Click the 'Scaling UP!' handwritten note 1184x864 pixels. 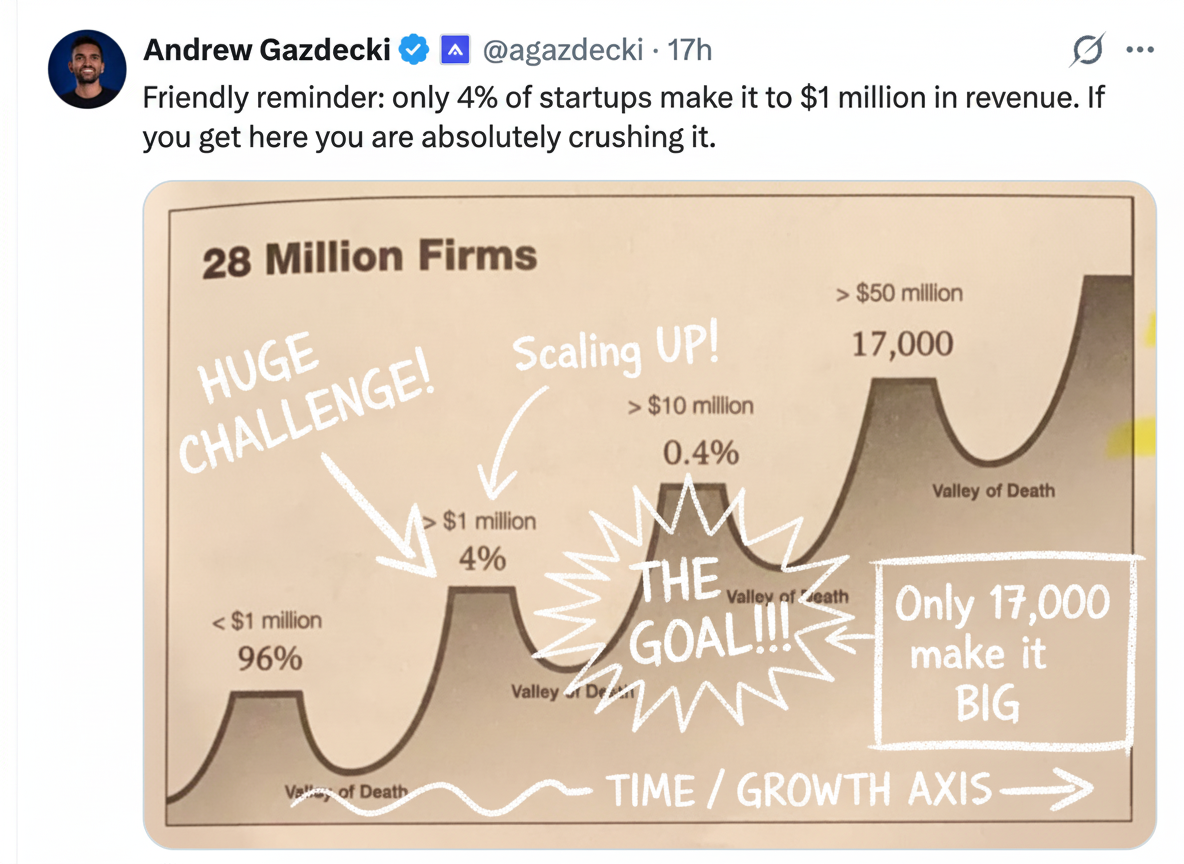point(615,350)
